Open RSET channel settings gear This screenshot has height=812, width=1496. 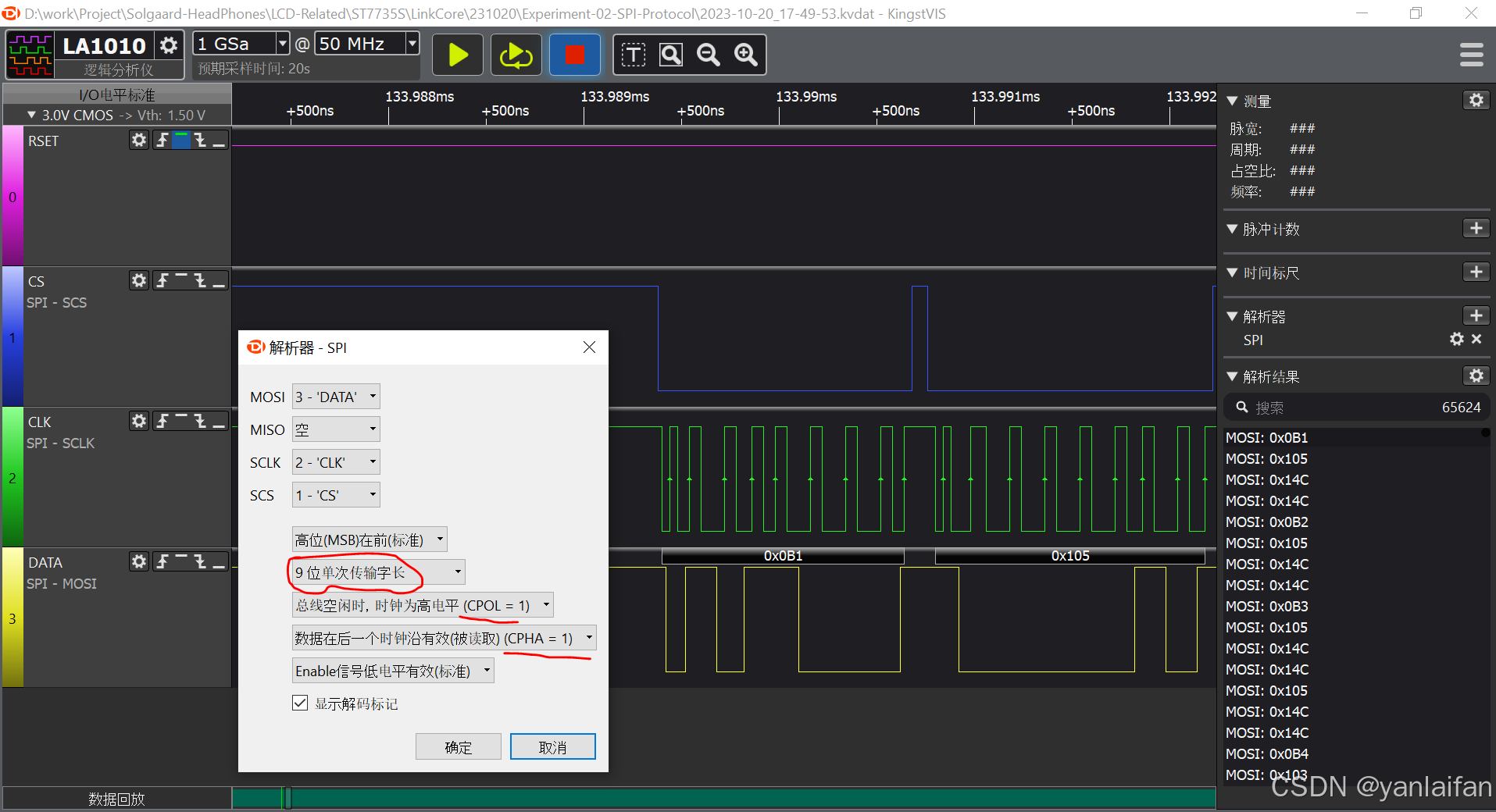coord(139,140)
